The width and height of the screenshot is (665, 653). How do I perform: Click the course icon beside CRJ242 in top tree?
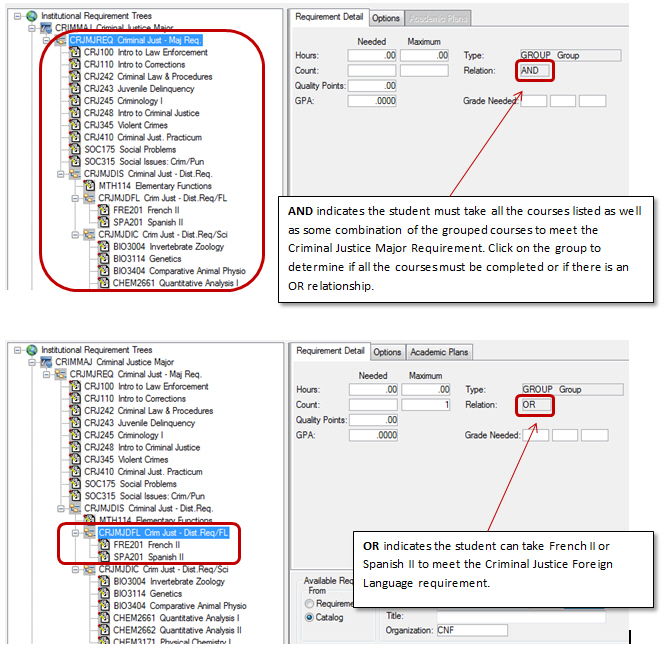coord(75,76)
